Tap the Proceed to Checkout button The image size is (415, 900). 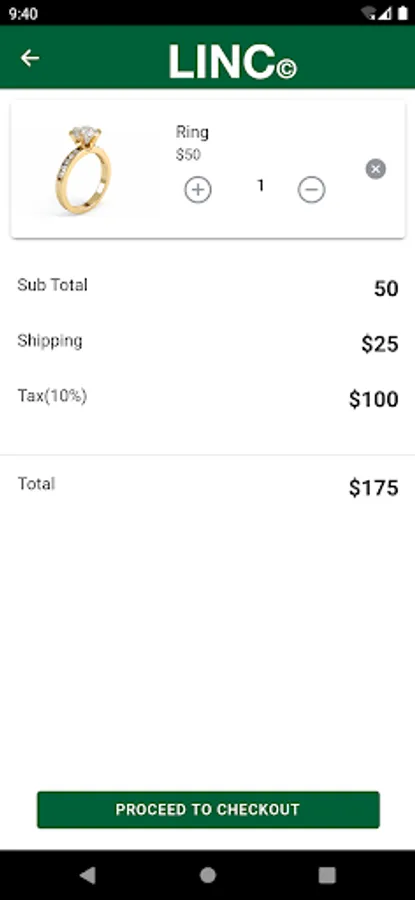[208, 809]
